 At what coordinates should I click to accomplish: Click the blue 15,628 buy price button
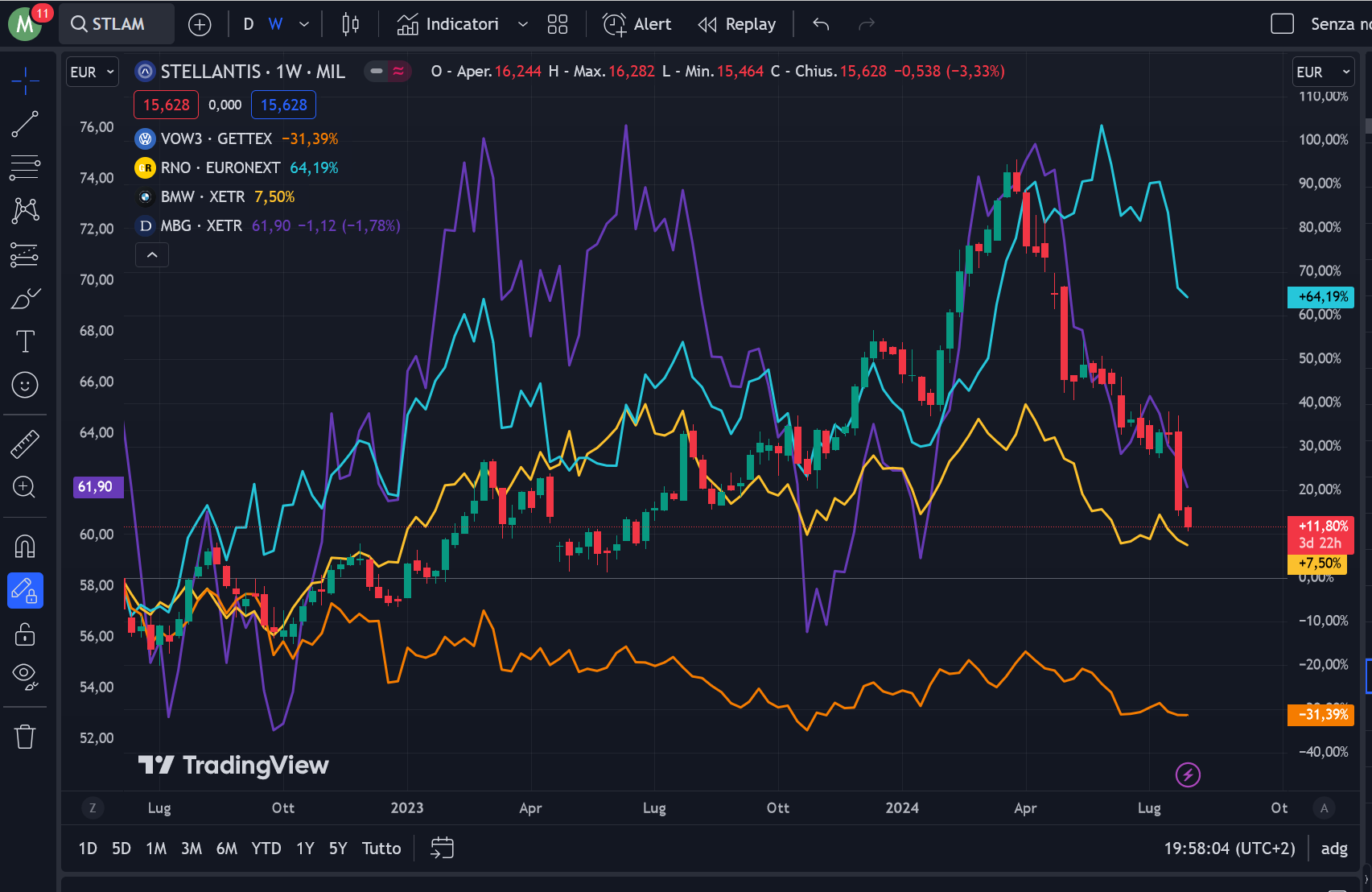click(283, 105)
